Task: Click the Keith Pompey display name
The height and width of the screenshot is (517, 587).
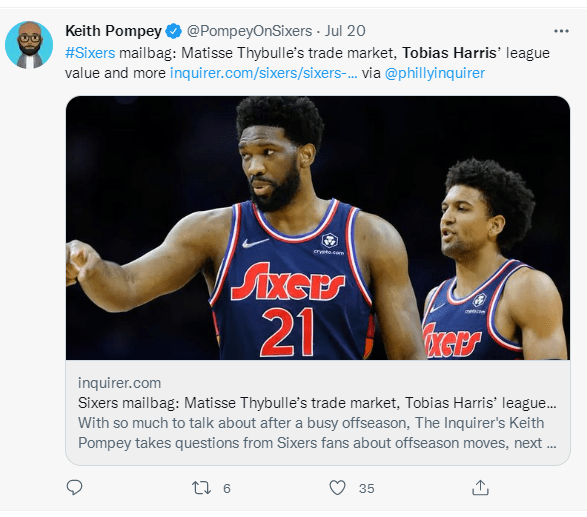Action: [x=113, y=31]
